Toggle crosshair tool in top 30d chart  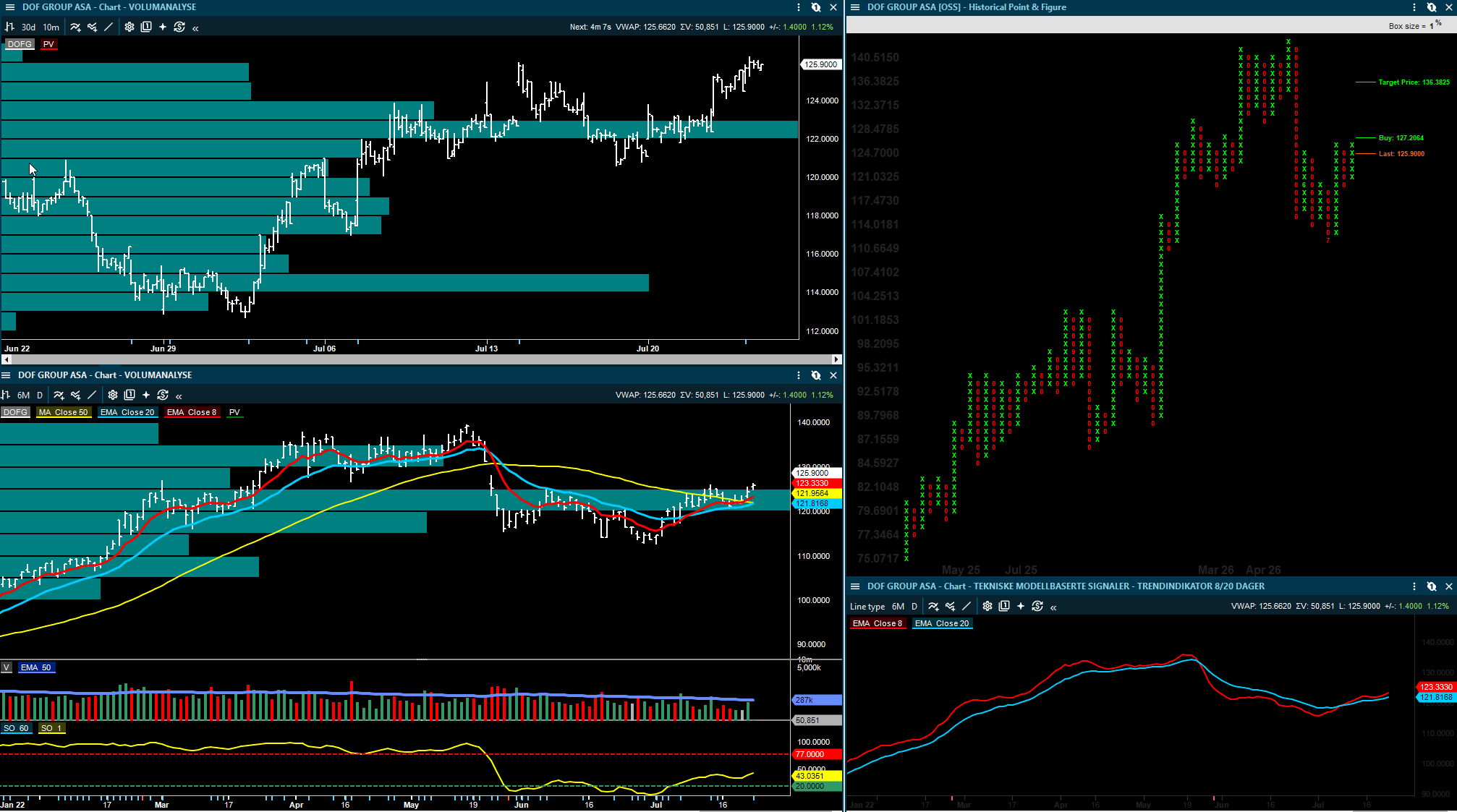(x=163, y=27)
